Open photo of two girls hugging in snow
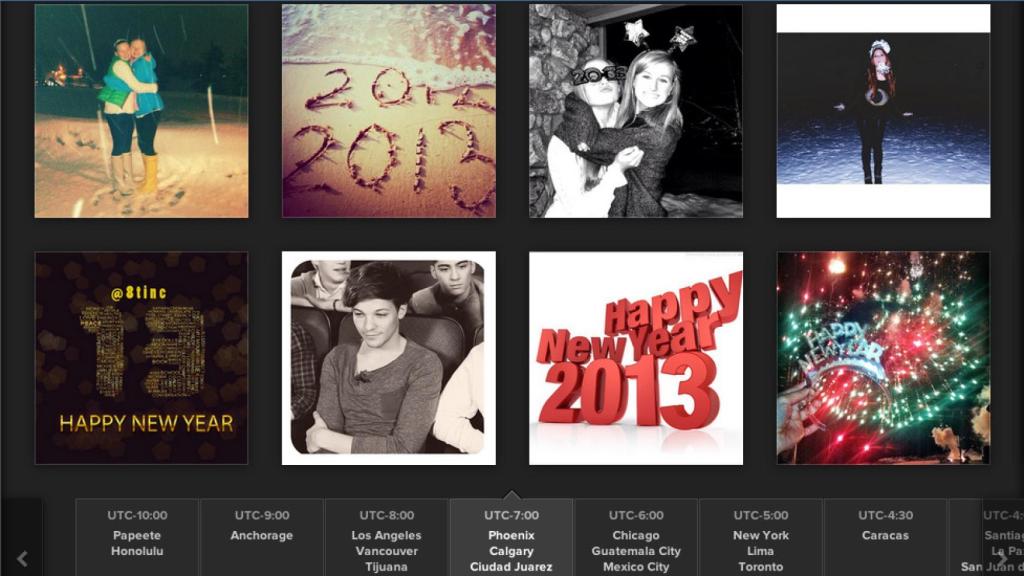This screenshot has height=576, width=1024. tap(141, 111)
